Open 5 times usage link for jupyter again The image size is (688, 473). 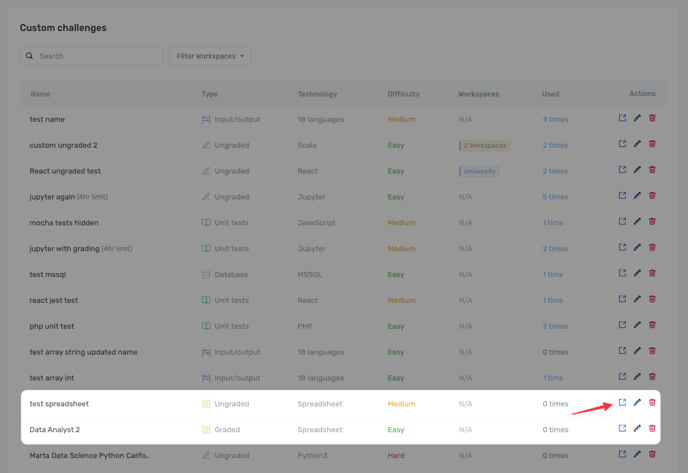(555, 197)
